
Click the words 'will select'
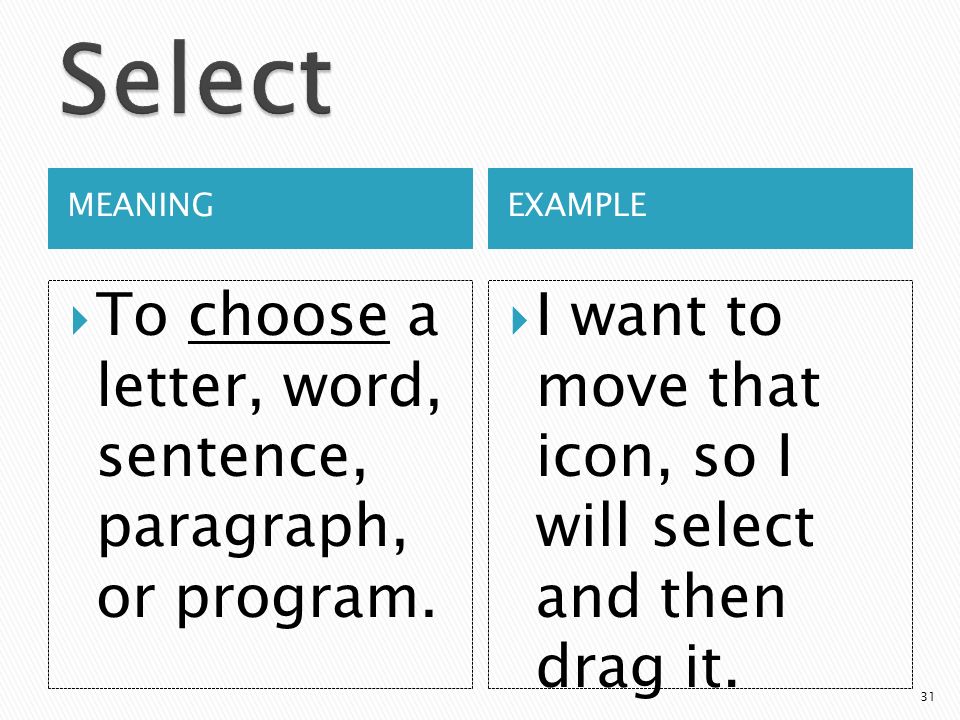(675, 527)
